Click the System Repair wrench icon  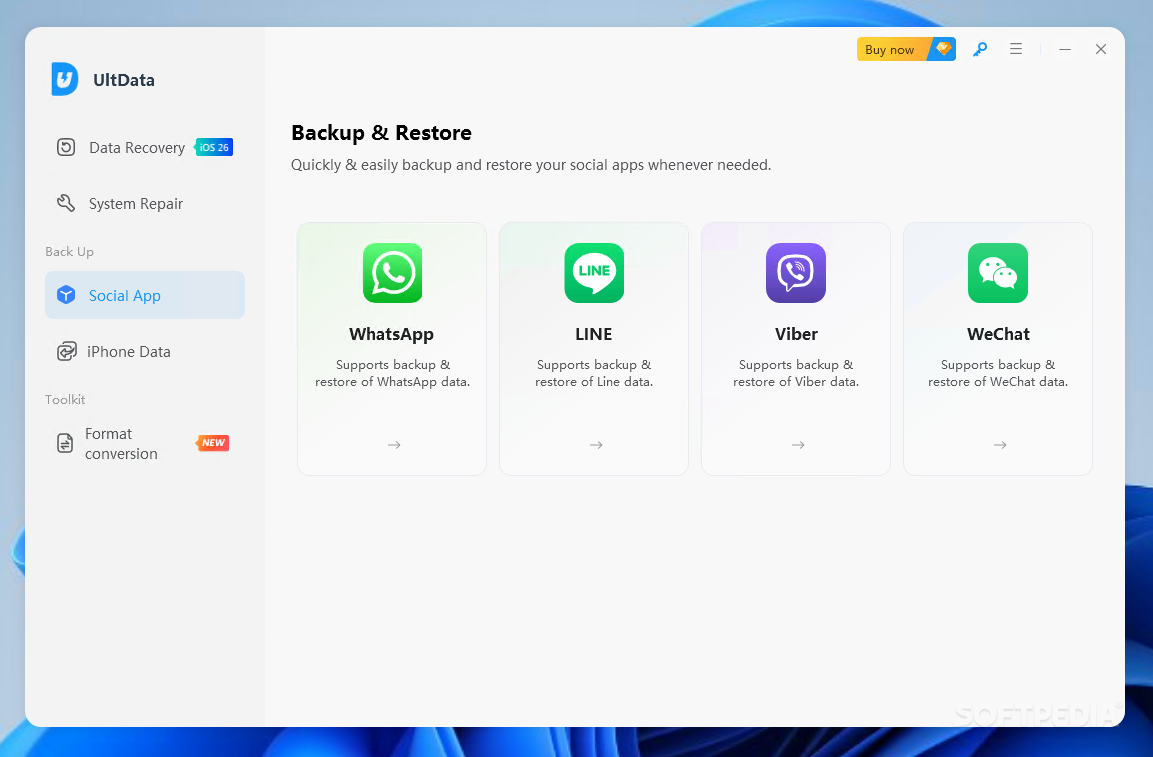[66, 203]
